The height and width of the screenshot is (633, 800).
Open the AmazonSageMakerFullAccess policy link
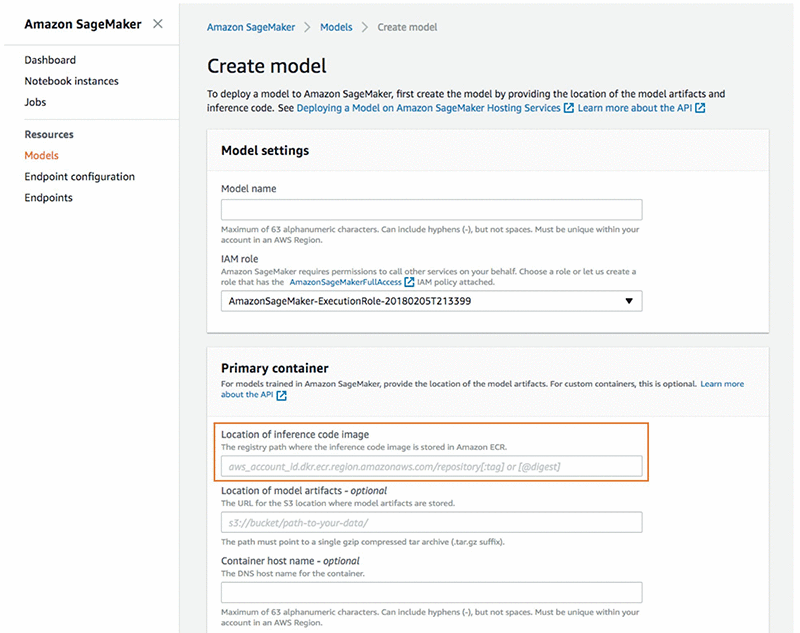345,282
